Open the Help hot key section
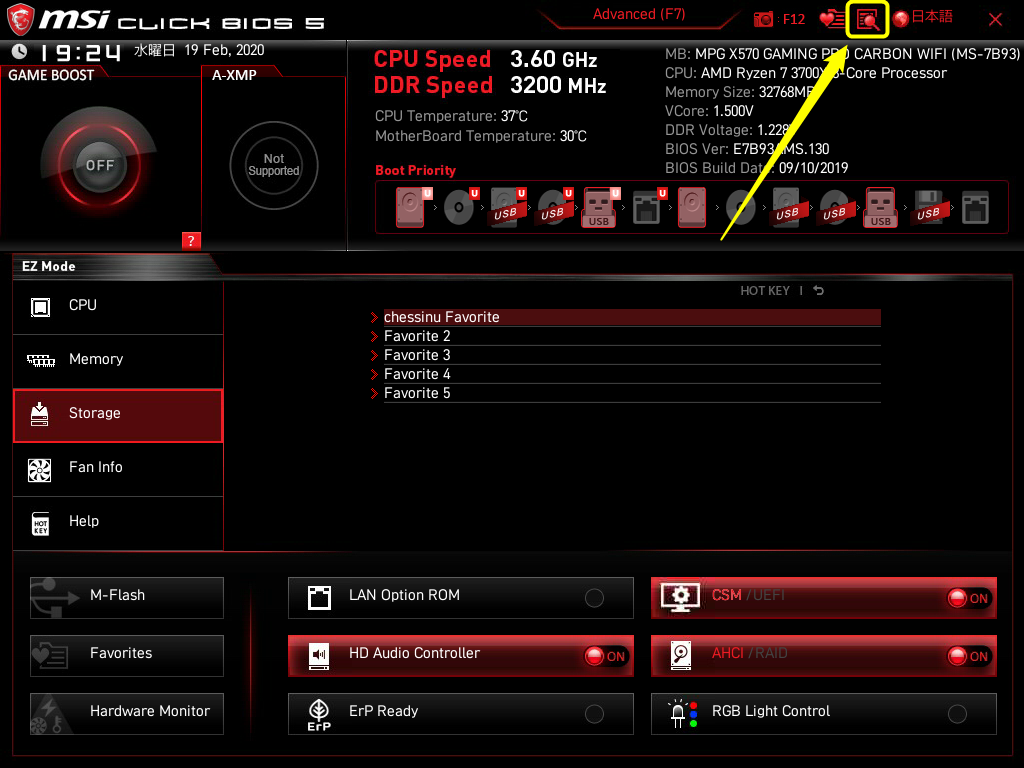 118,524
